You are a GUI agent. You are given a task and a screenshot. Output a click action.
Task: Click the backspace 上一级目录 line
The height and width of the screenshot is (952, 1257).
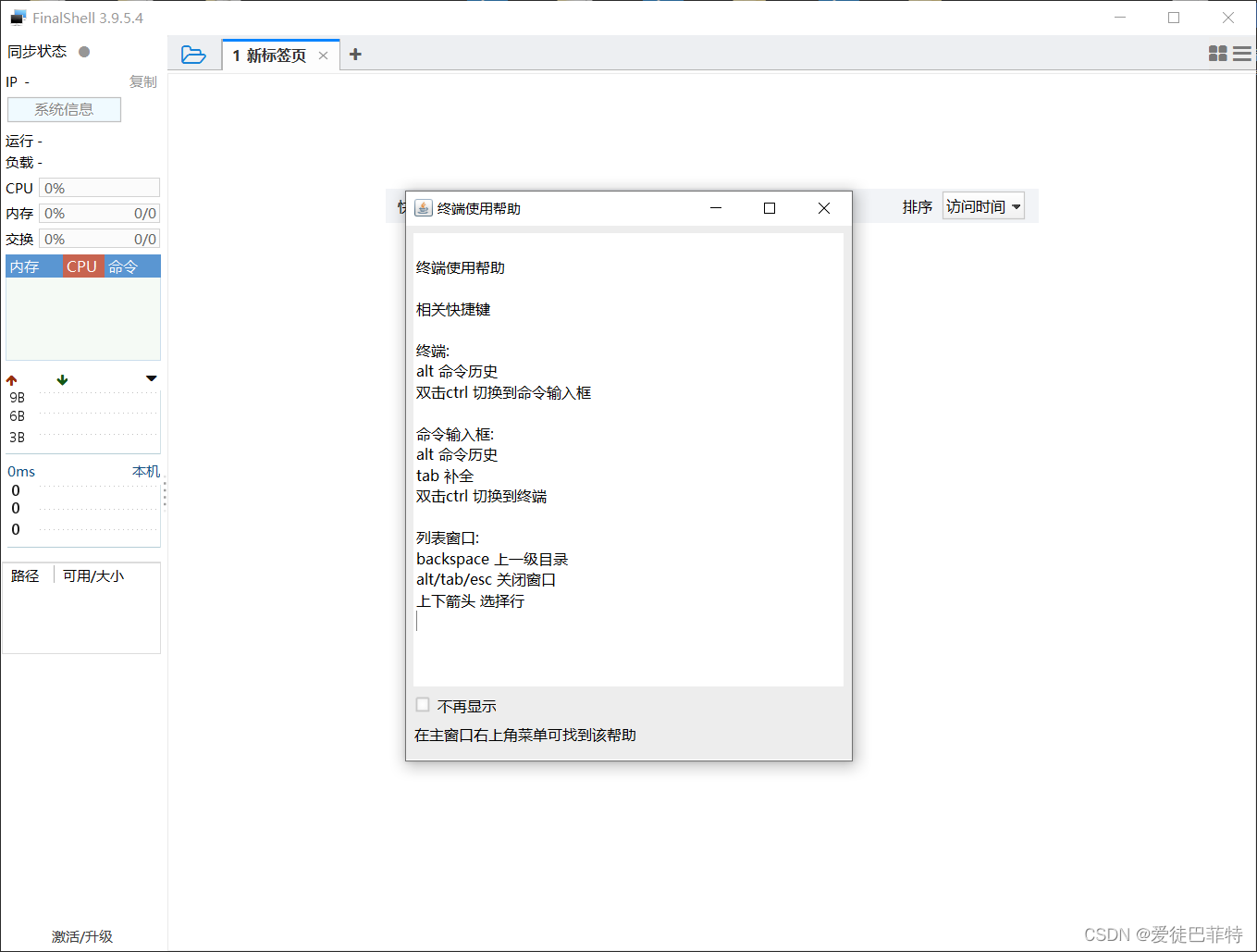492,559
